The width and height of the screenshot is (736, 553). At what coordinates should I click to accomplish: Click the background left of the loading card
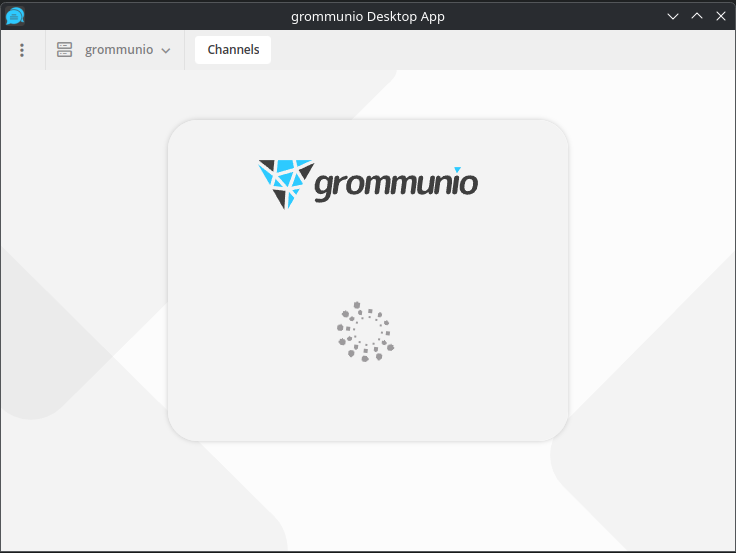(85, 280)
